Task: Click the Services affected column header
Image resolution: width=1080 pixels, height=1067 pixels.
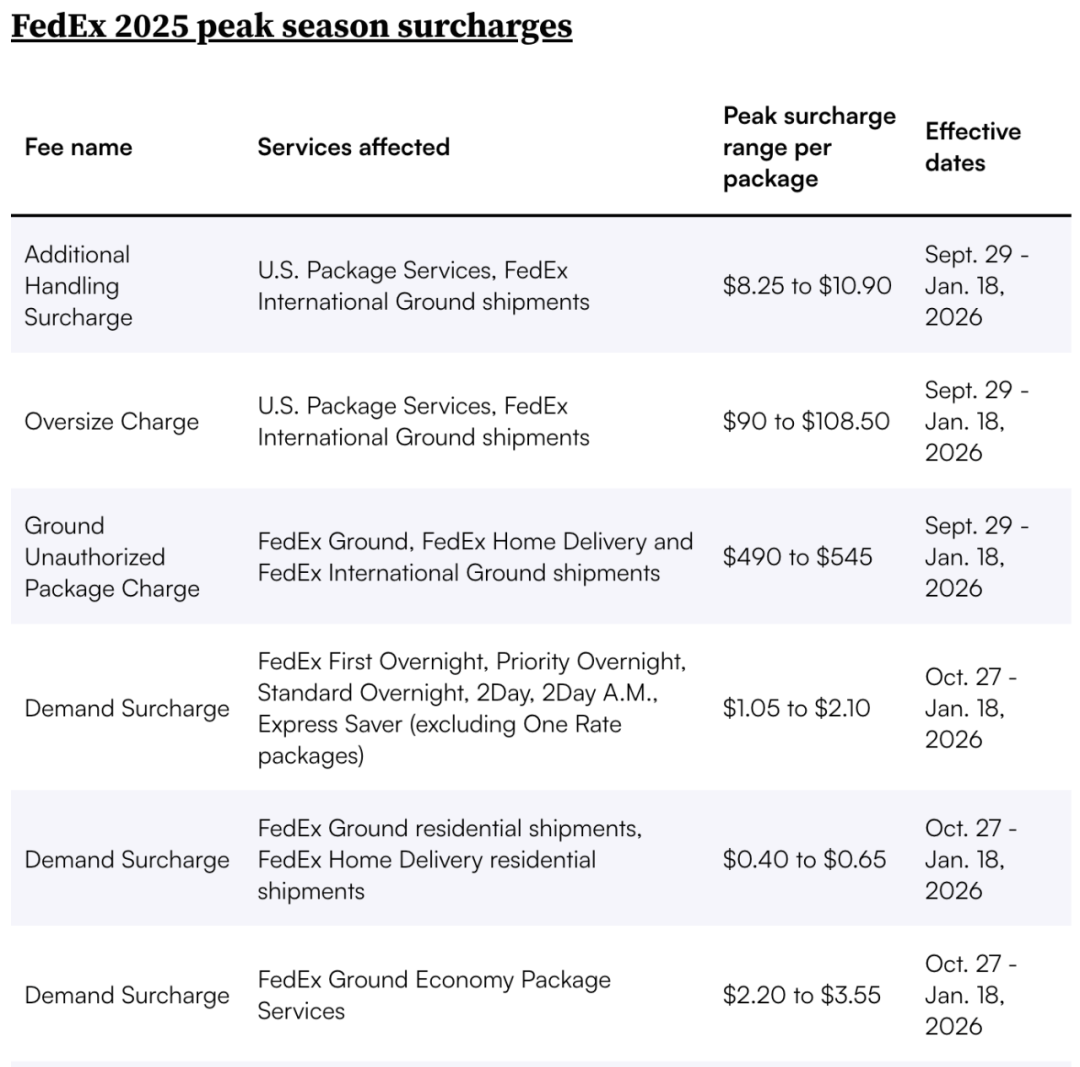Action: pos(353,147)
